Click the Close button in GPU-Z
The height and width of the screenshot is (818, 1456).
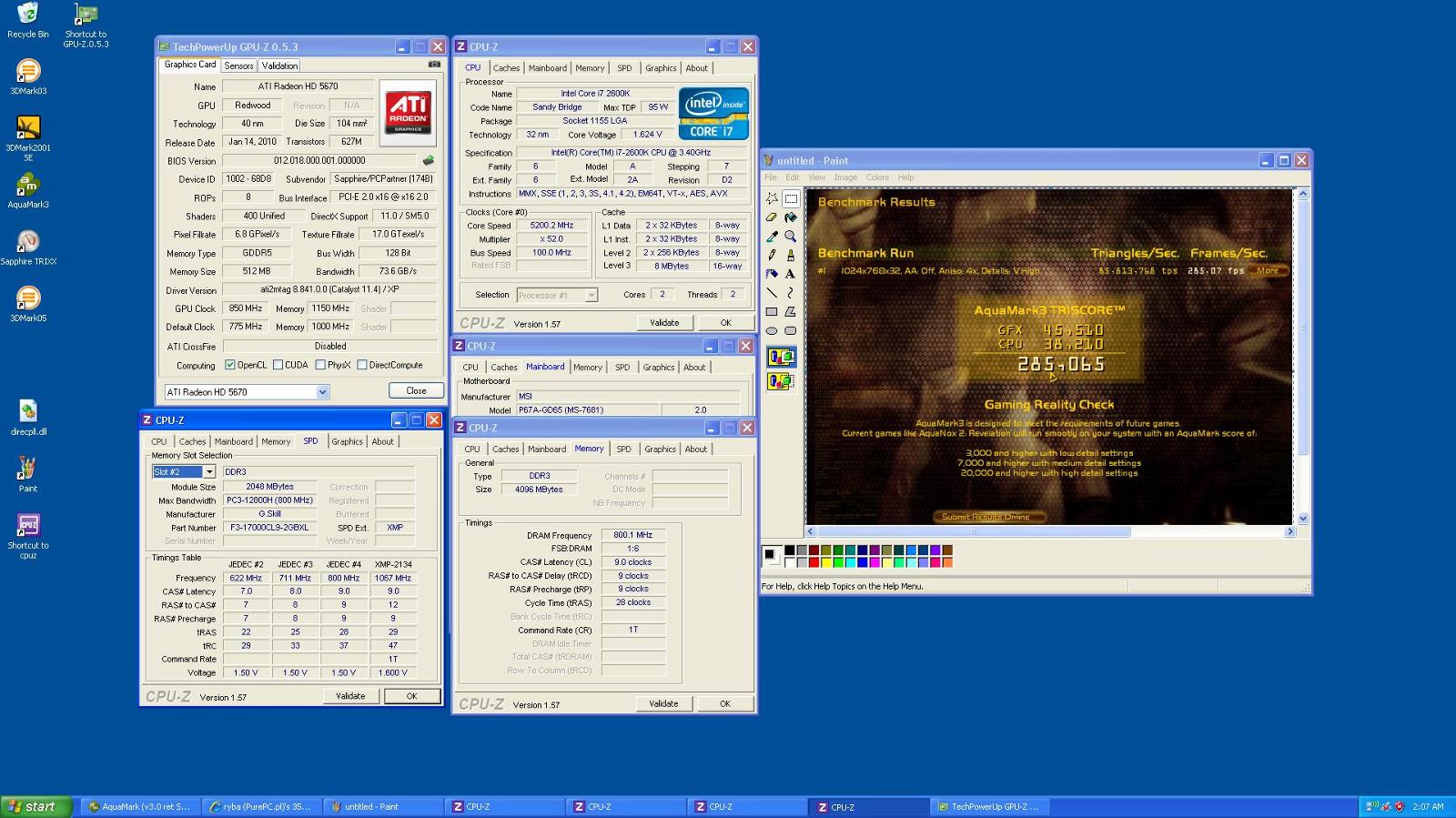point(416,390)
